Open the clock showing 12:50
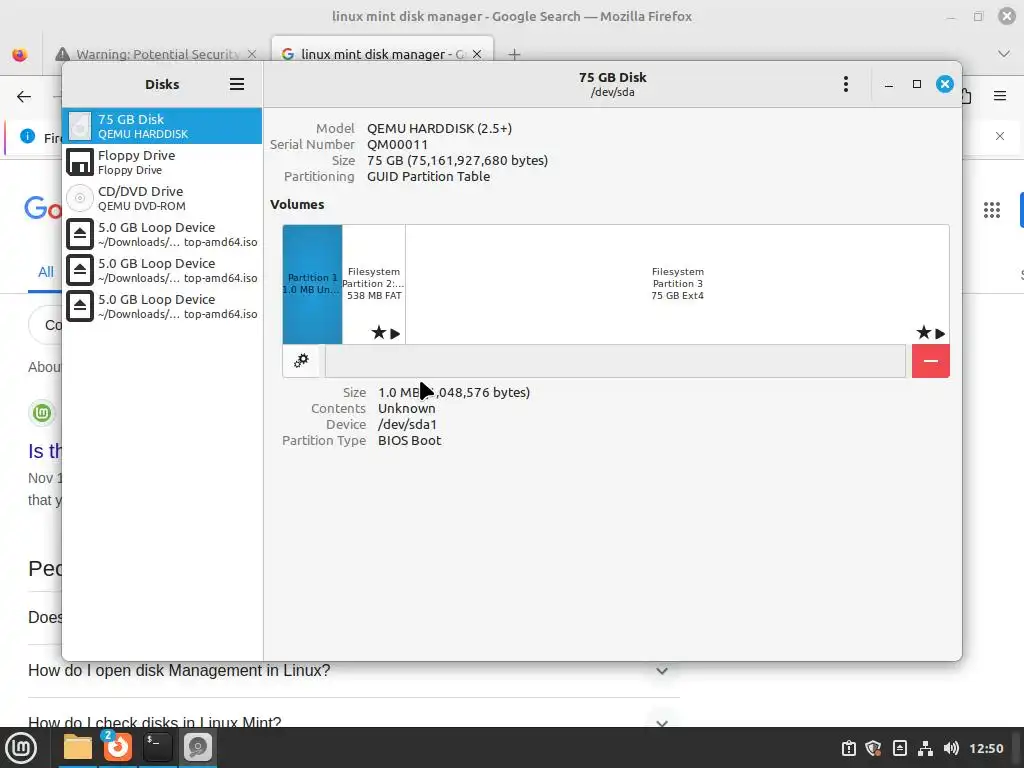Image resolution: width=1024 pixels, height=768 pixels. (986, 748)
